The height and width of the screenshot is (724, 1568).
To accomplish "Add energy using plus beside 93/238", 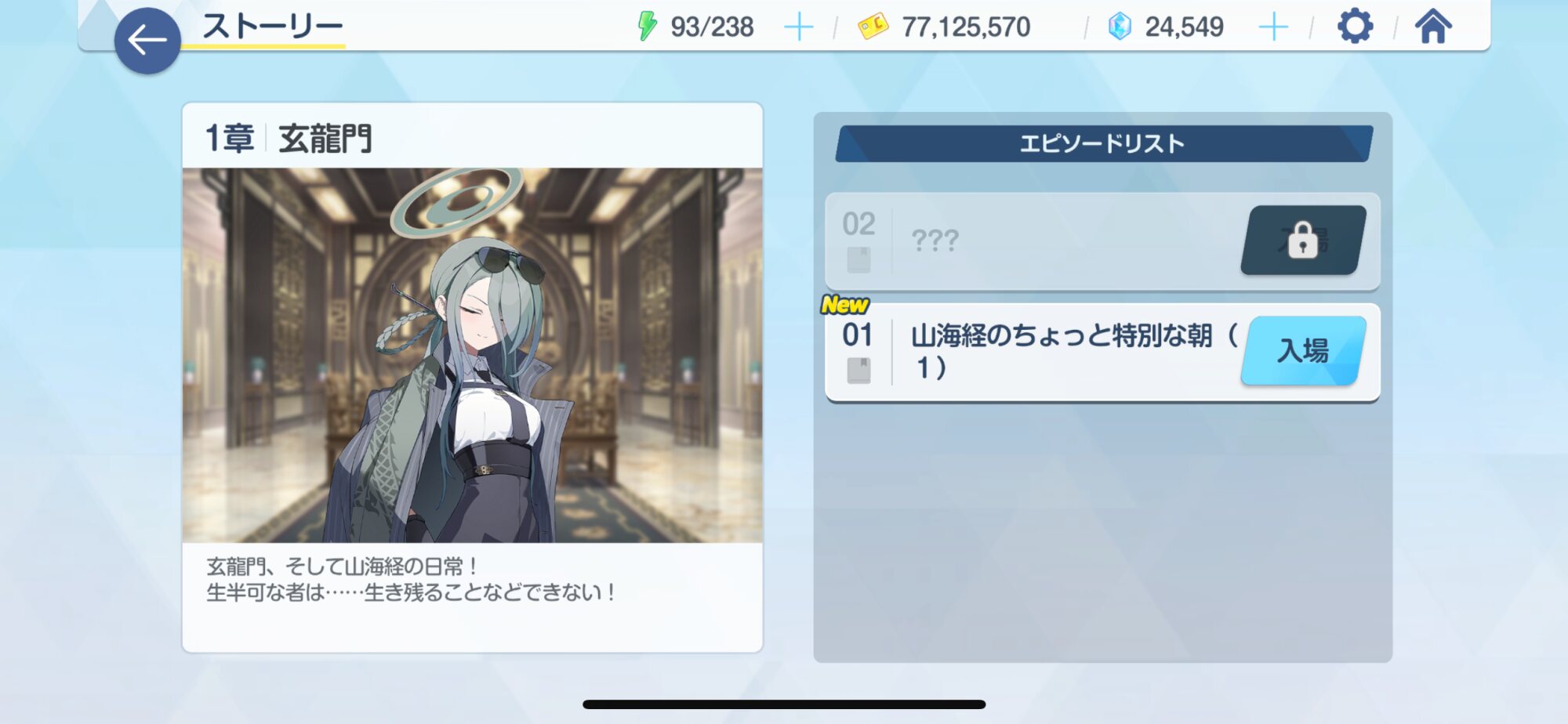I will click(x=798, y=27).
